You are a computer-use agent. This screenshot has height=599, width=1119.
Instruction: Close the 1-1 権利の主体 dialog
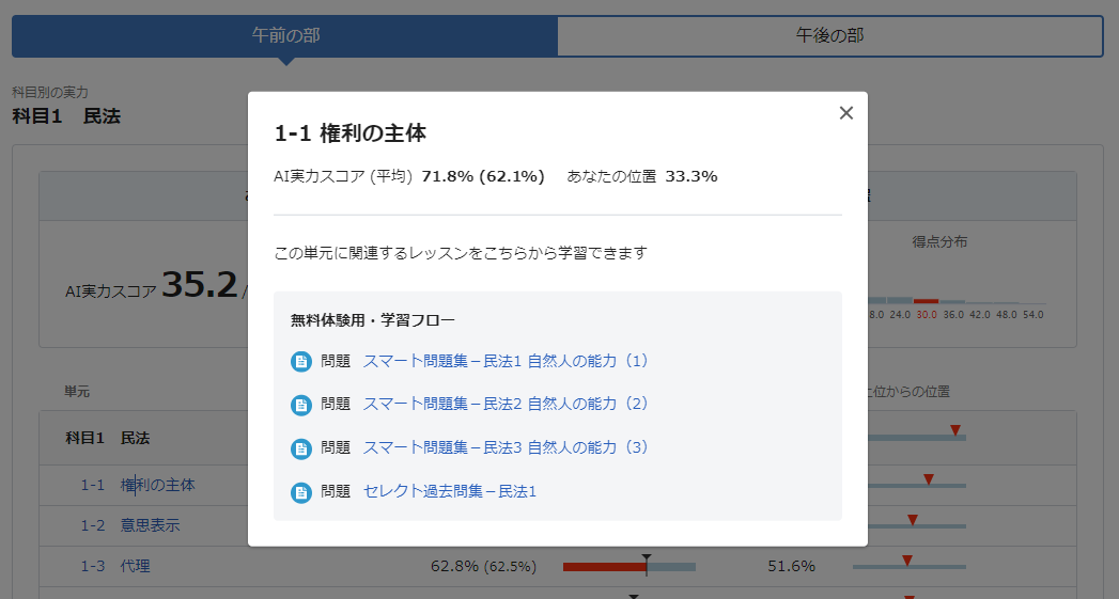[x=846, y=113]
